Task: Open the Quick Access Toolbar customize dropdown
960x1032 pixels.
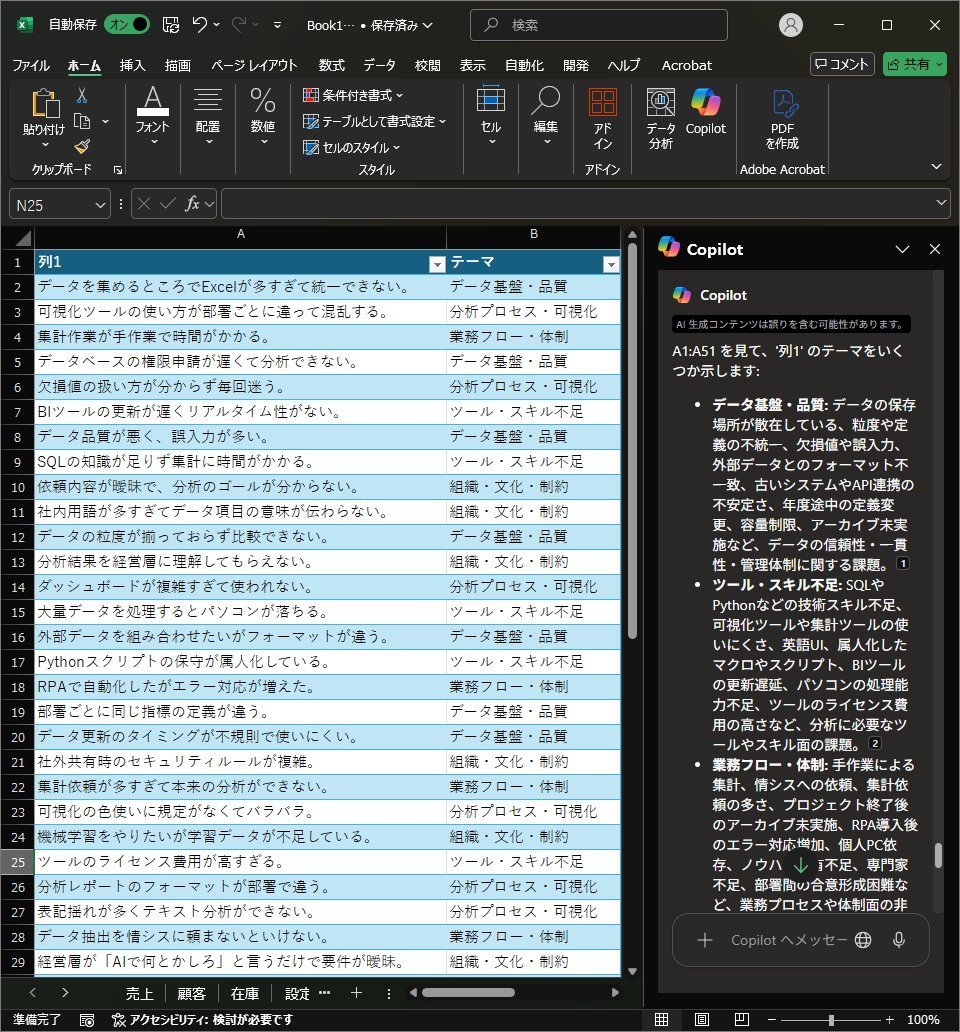Action: point(278,25)
